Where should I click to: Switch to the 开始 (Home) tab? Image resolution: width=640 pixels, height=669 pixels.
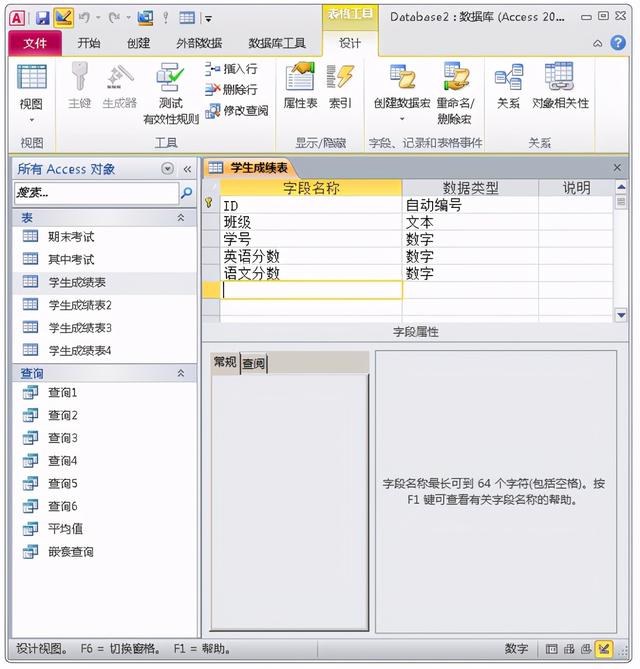[x=89, y=43]
